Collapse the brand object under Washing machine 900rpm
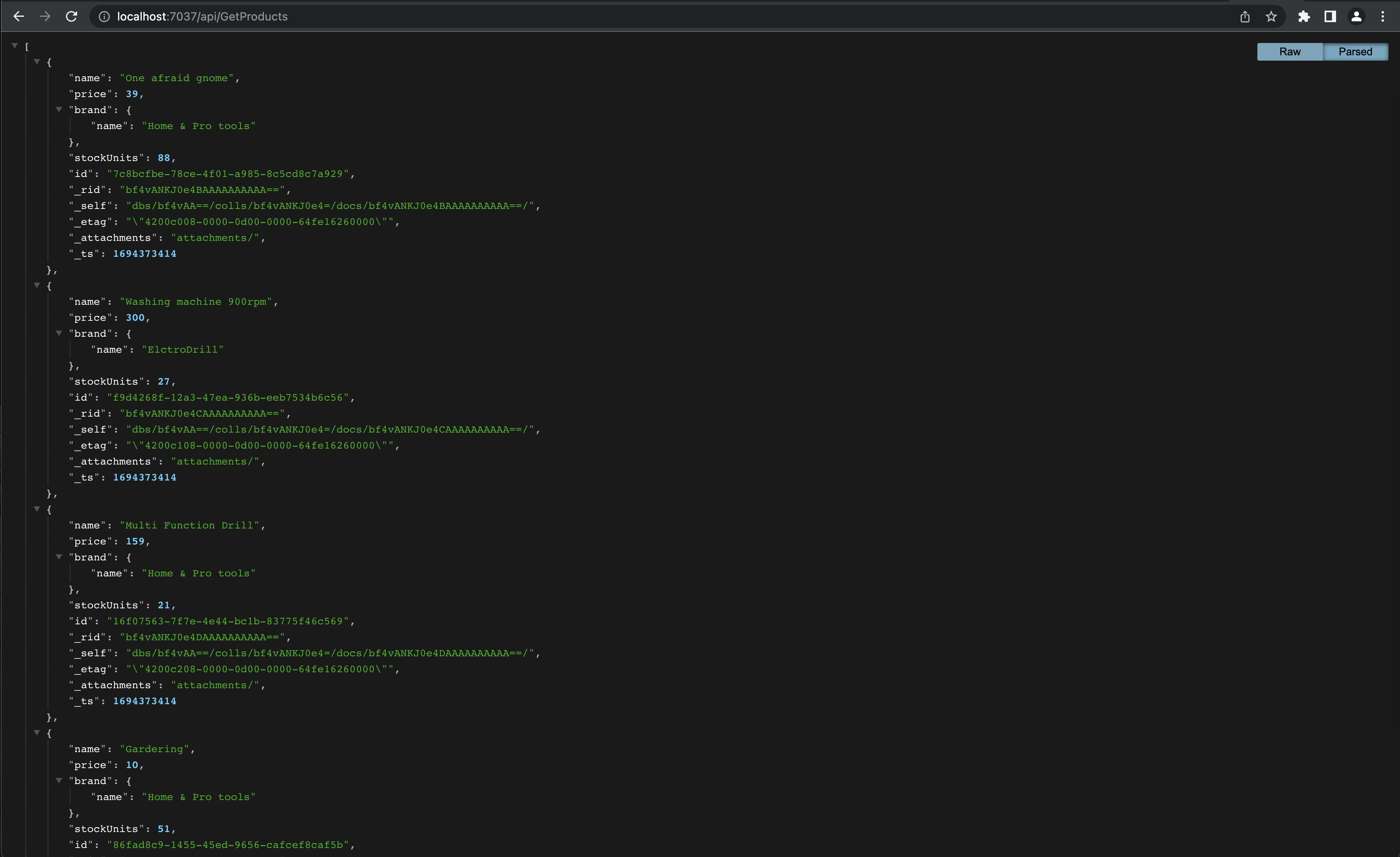This screenshot has width=1400, height=857. pos(60,333)
